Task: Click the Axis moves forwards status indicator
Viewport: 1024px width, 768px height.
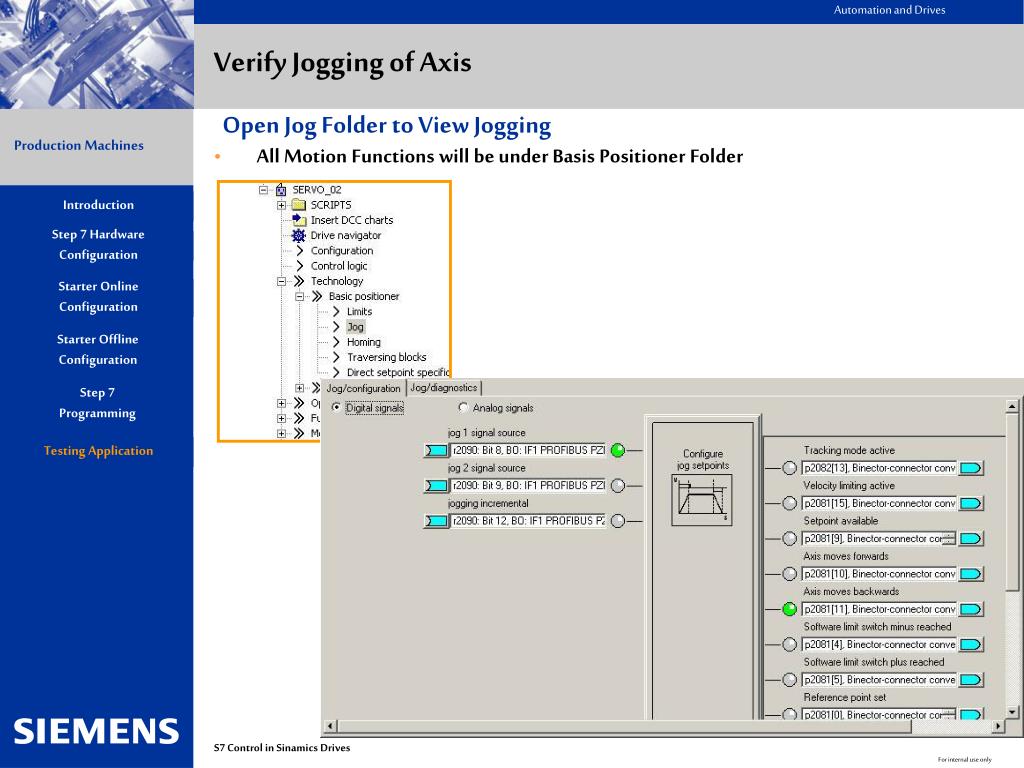Action: coord(790,574)
